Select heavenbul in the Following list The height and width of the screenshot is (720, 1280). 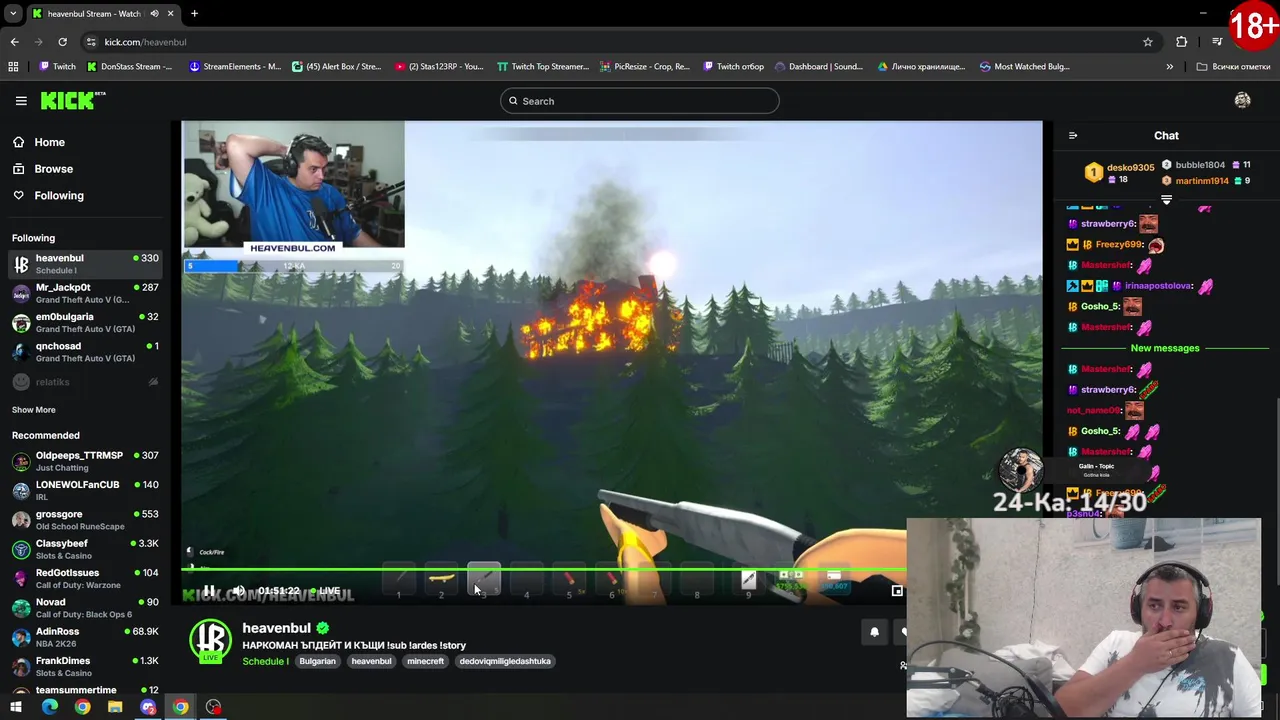click(x=84, y=264)
